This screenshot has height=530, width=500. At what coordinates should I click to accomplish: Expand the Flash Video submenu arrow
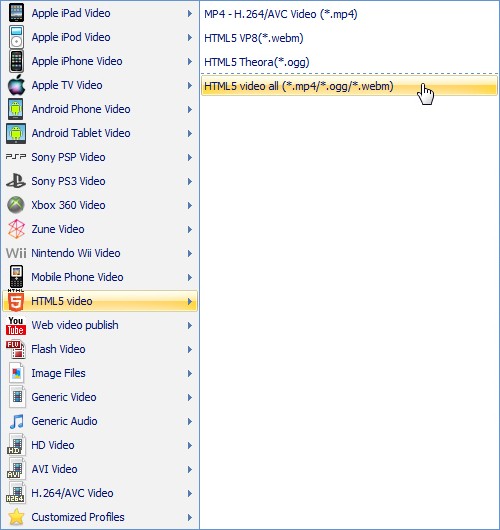(190, 350)
